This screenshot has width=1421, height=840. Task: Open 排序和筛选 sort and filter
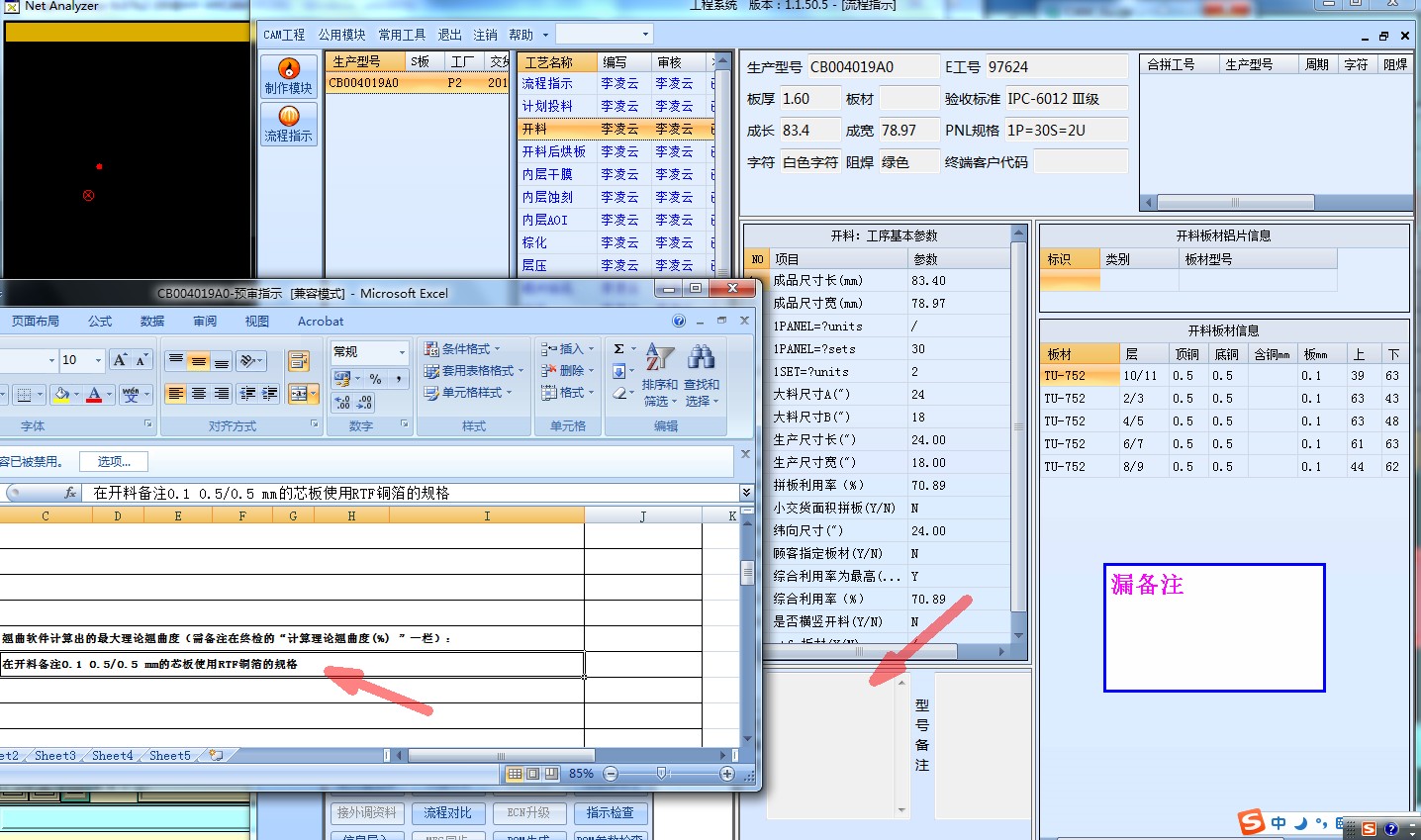click(x=660, y=375)
